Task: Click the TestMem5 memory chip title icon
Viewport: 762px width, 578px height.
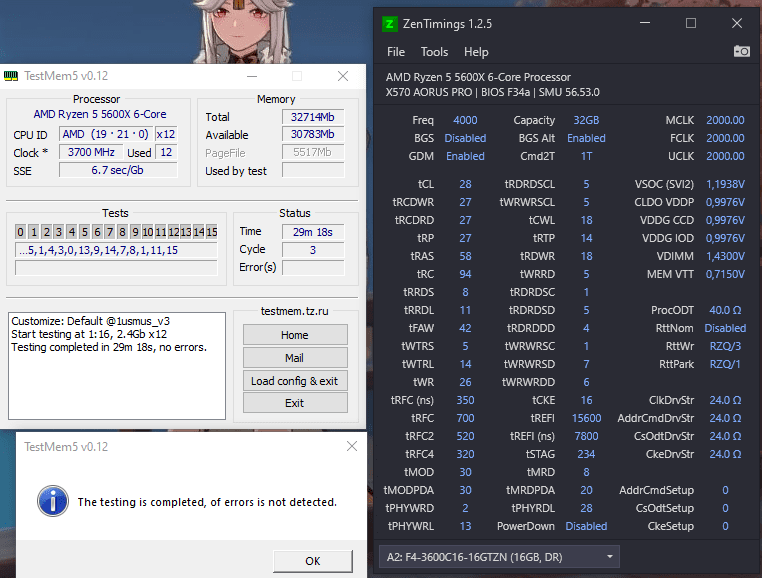Action: [x=11, y=76]
